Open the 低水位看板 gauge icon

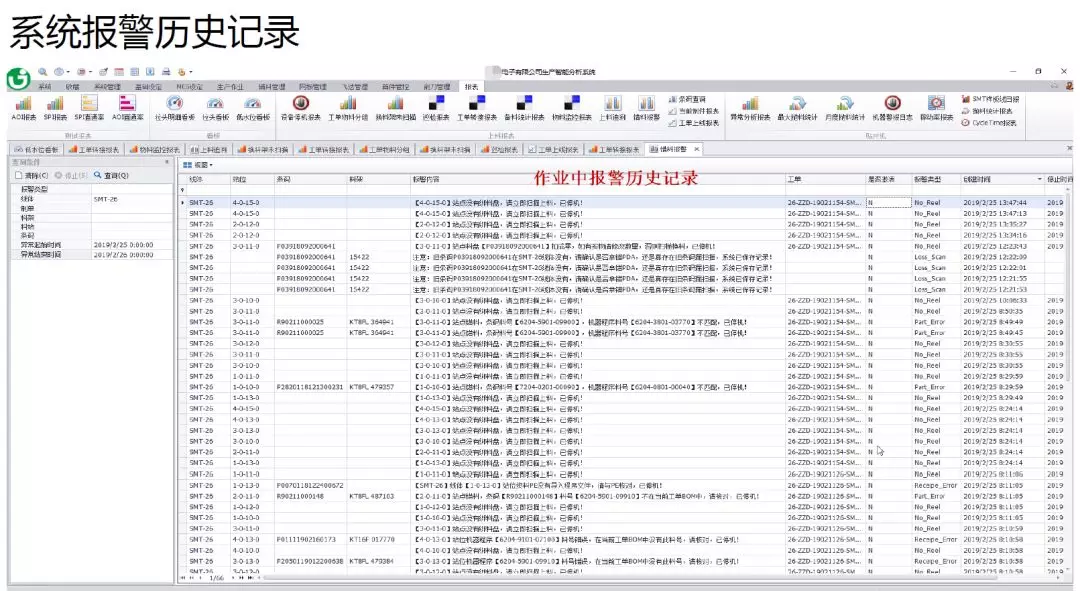coord(252,106)
